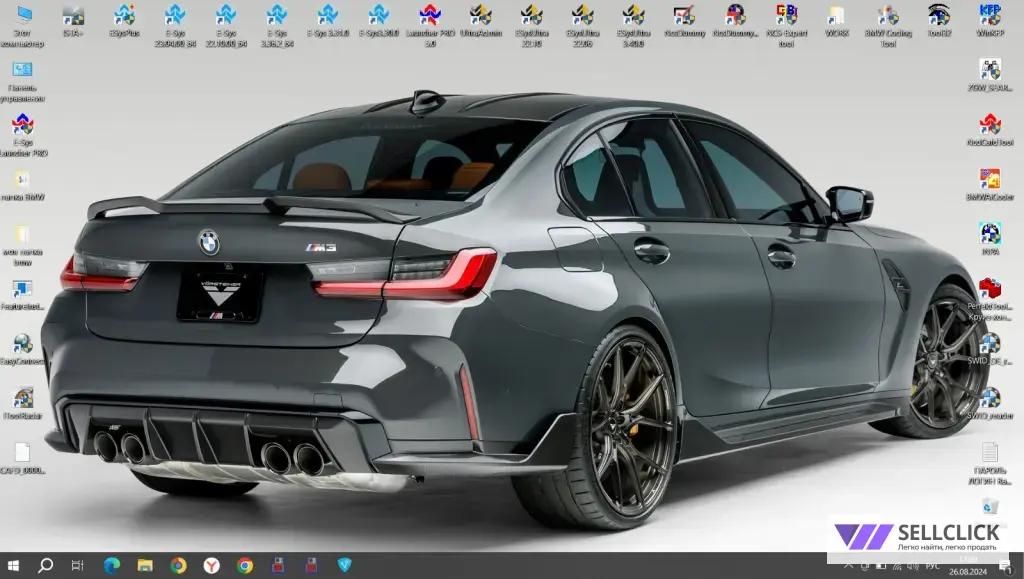Open the ESysPlus shortcut
Viewport: 1024px width, 579px height.
(x=124, y=20)
